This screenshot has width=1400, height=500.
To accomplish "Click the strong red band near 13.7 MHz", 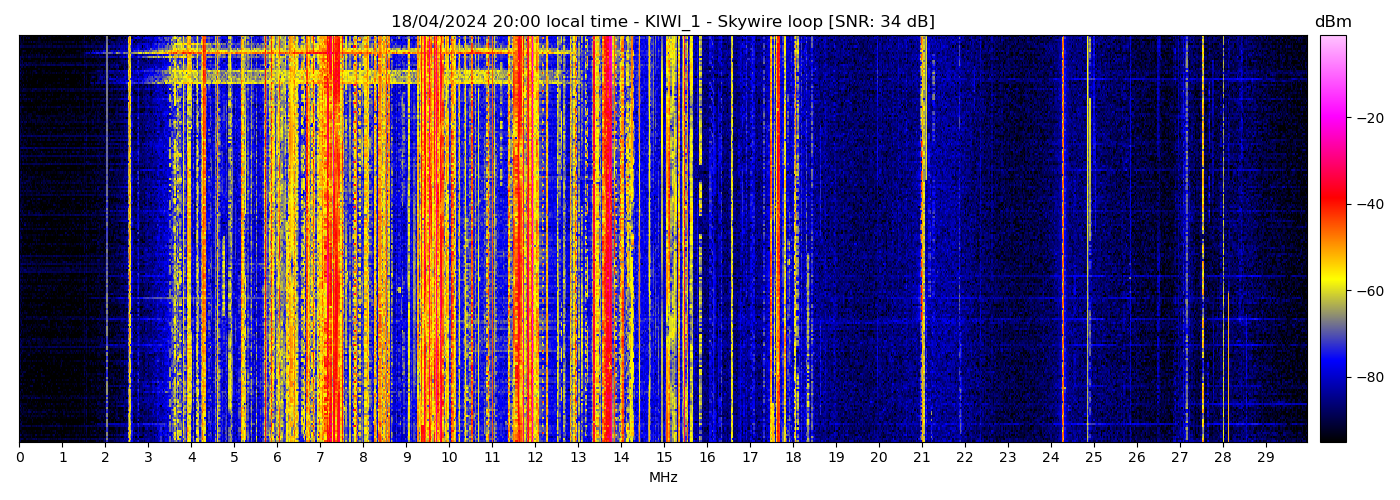I will (606, 250).
